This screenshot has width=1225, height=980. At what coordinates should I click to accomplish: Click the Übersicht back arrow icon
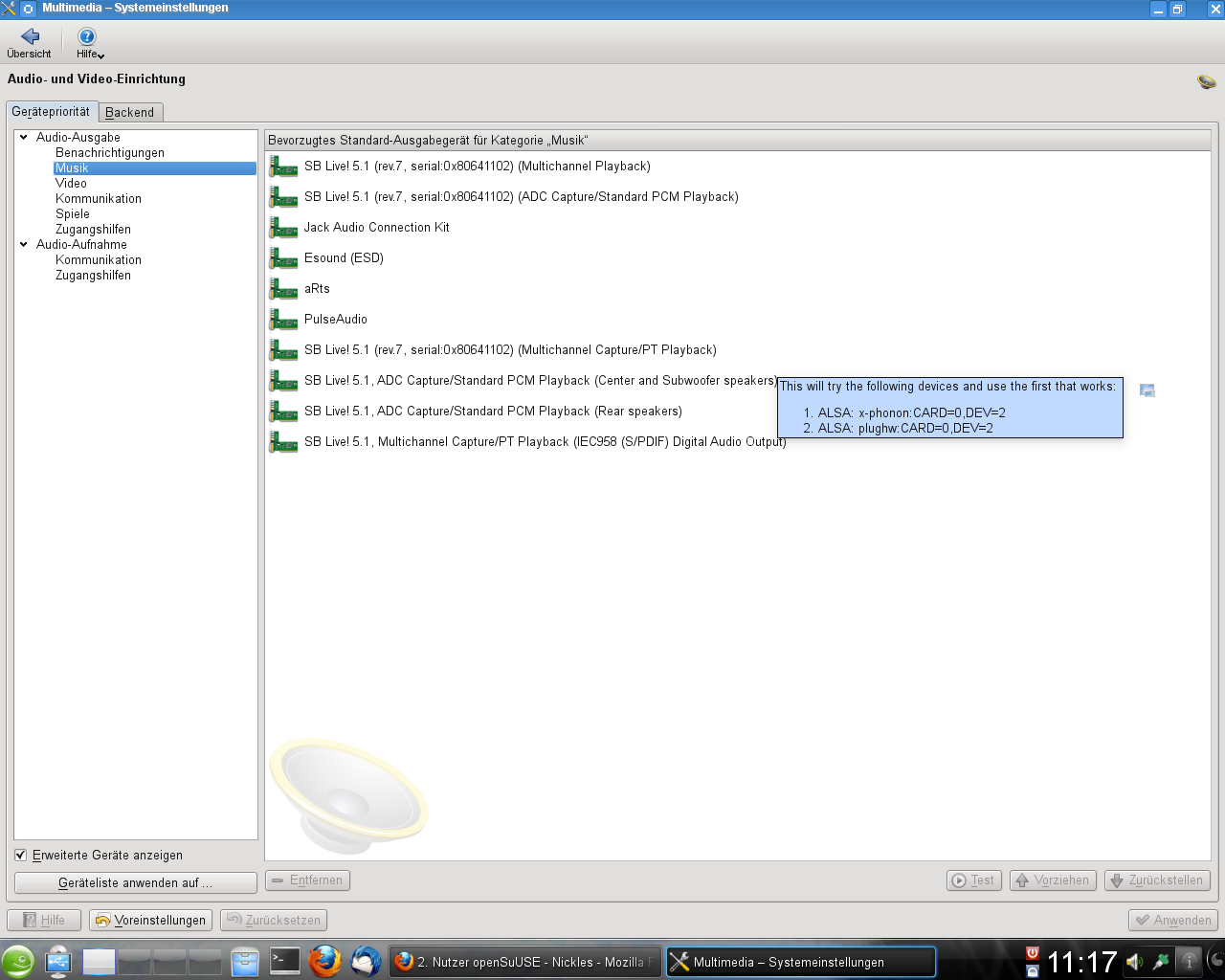click(30, 37)
